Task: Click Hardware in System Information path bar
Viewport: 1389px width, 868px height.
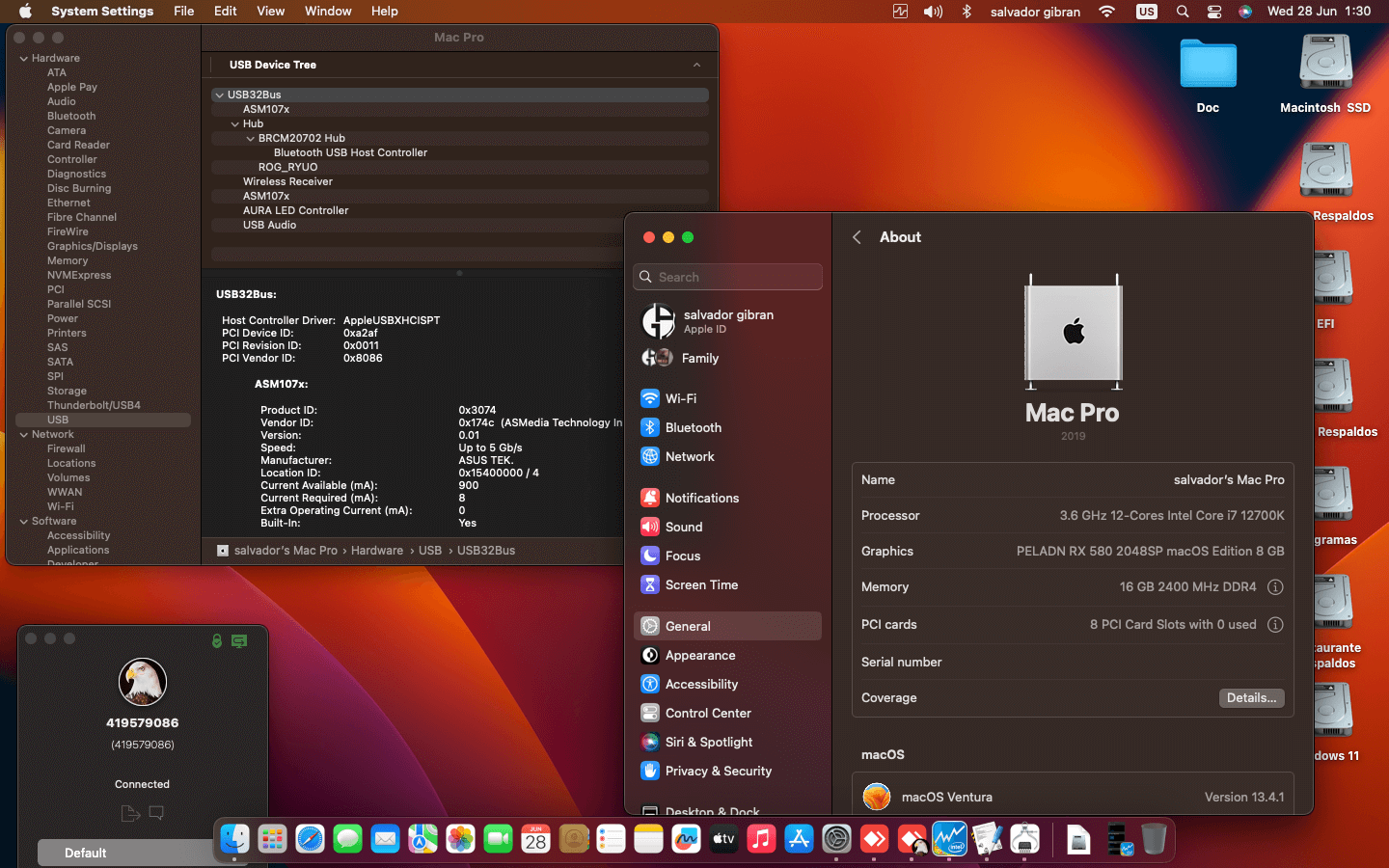Action: (377, 551)
